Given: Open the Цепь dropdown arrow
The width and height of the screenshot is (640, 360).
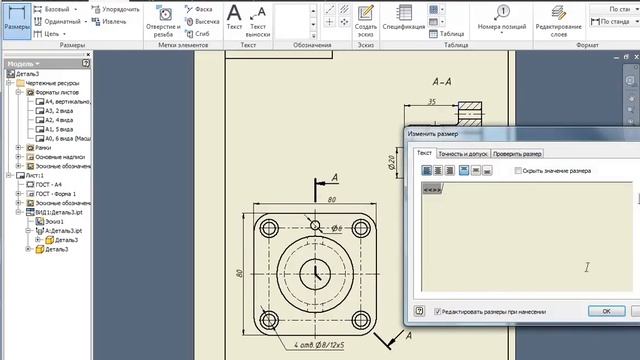Looking at the screenshot, I should point(64,34).
